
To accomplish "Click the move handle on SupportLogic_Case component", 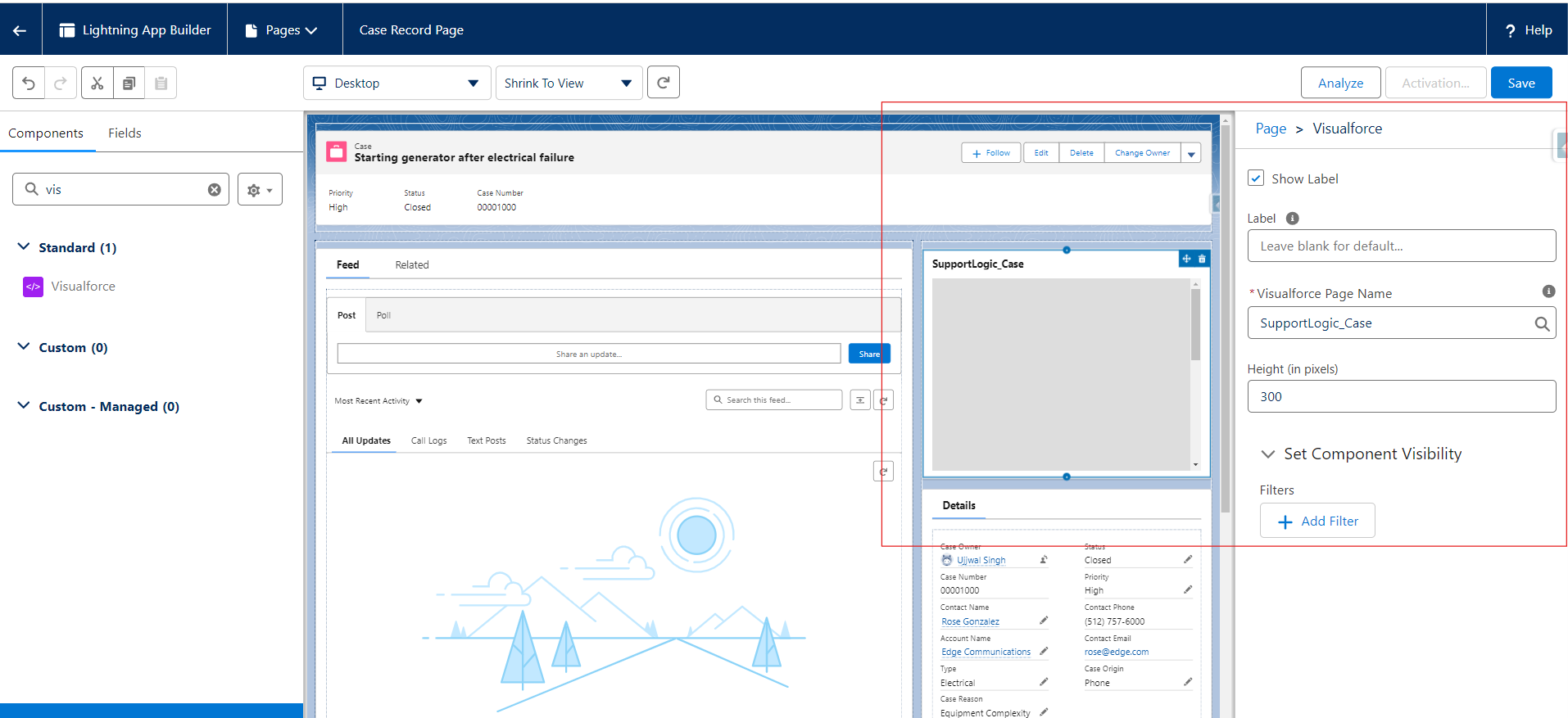I will [x=1186, y=259].
